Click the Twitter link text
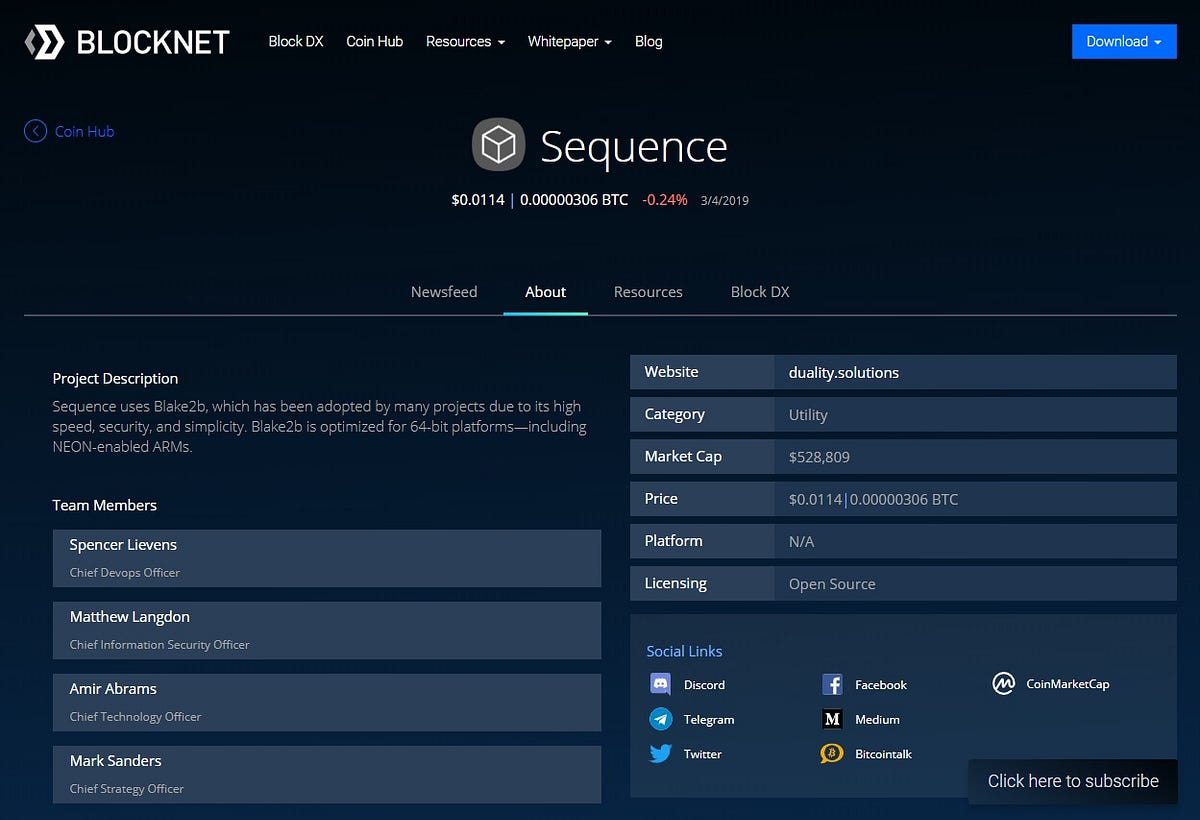Screen dimensions: 1200x820 pos(703,754)
